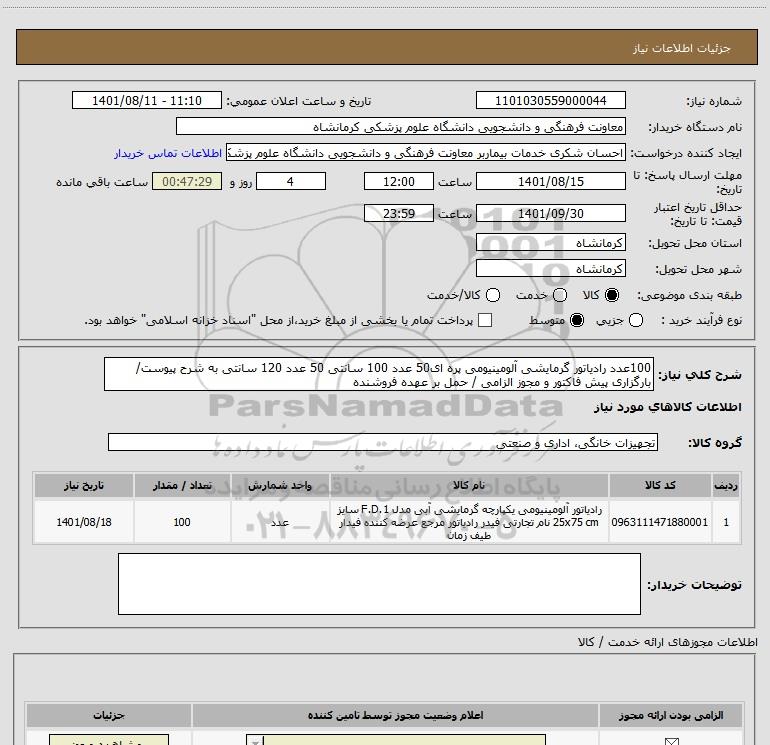The height and width of the screenshot is (745, 770).
Task: Click the public announcement date field
Action: click(x=147, y=101)
